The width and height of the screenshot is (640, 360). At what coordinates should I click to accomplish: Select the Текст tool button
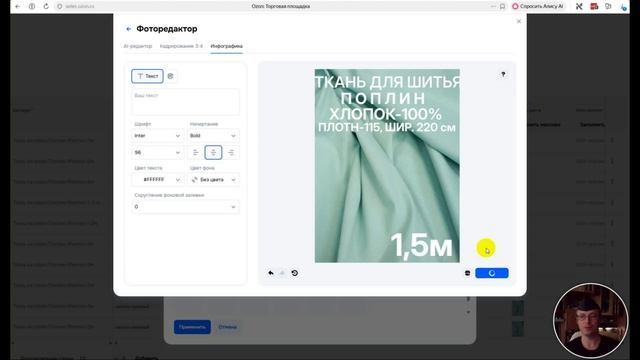coord(147,76)
